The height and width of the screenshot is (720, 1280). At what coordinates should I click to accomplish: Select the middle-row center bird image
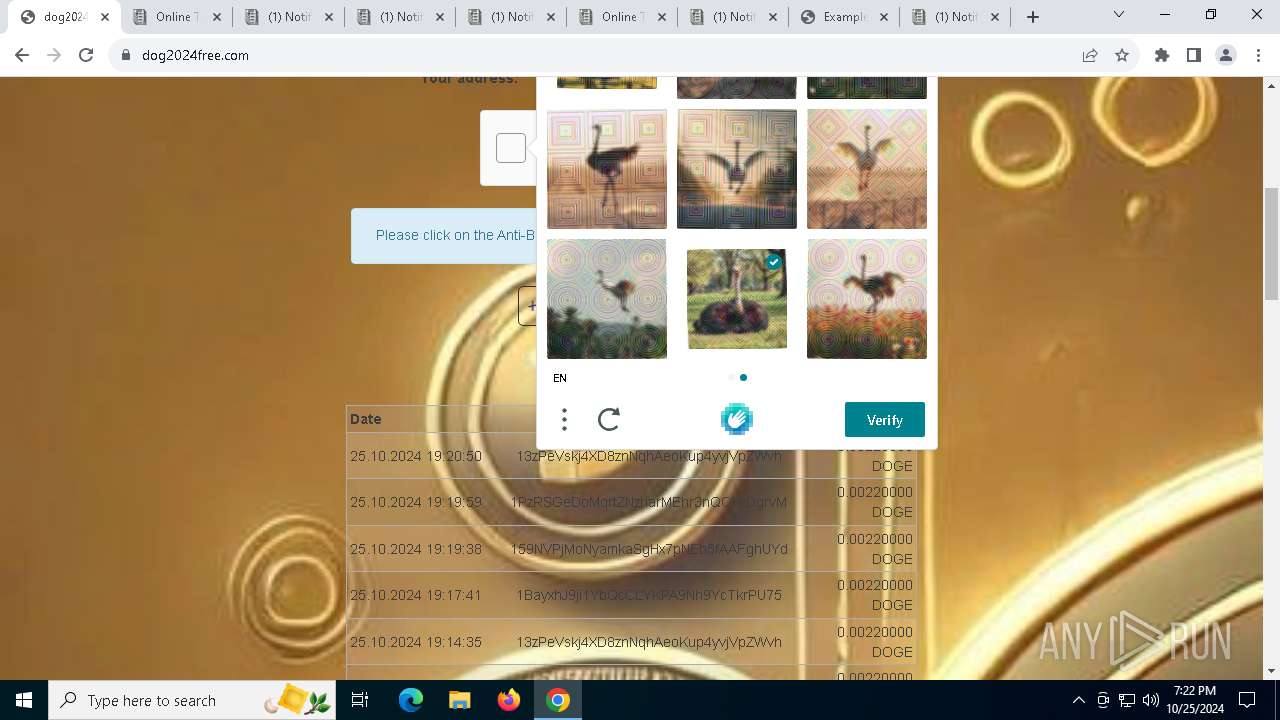[737, 169]
